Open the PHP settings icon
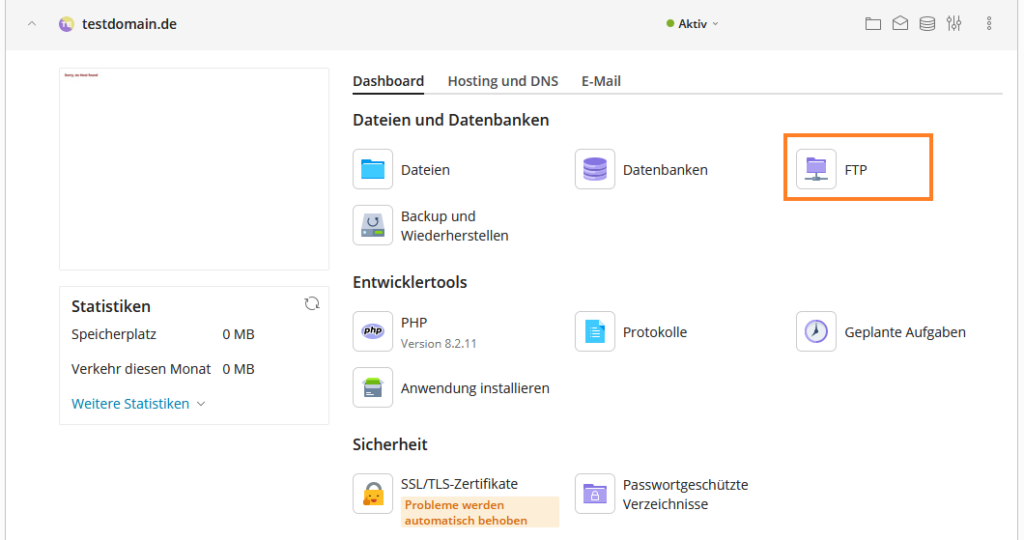The width and height of the screenshot is (1024, 540). (373, 331)
